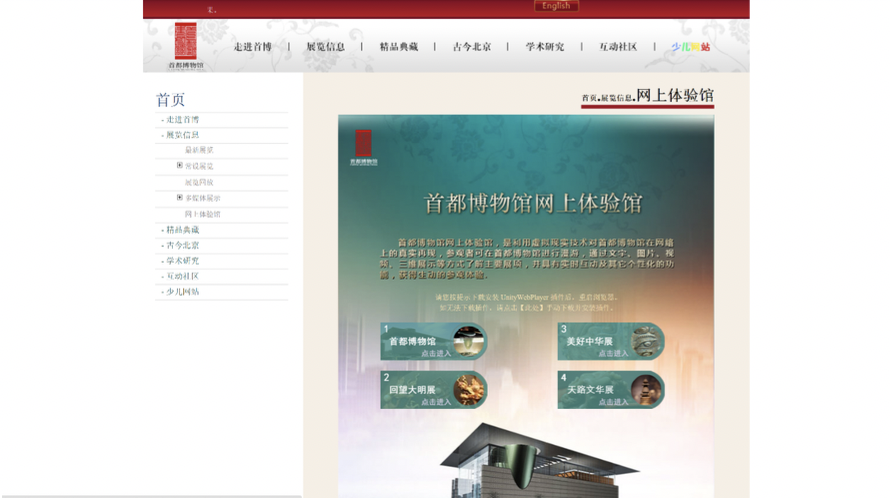Click the 首页 breadcrumb link

[590, 99]
